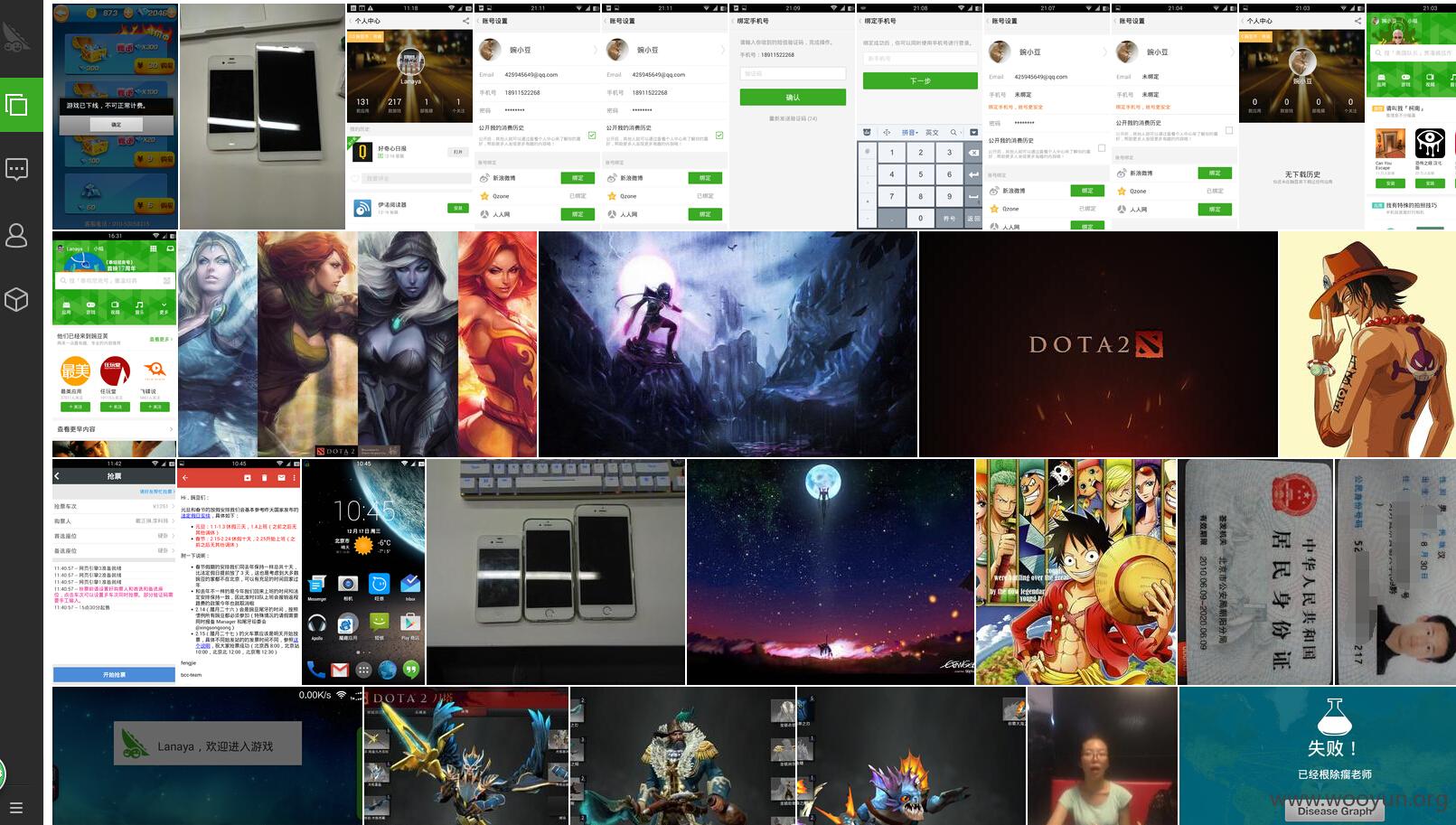Open bind-phone screenshot with green confirm button
Image resolution: width=1456 pixels, height=825 pixels.
tap(792, 117)
